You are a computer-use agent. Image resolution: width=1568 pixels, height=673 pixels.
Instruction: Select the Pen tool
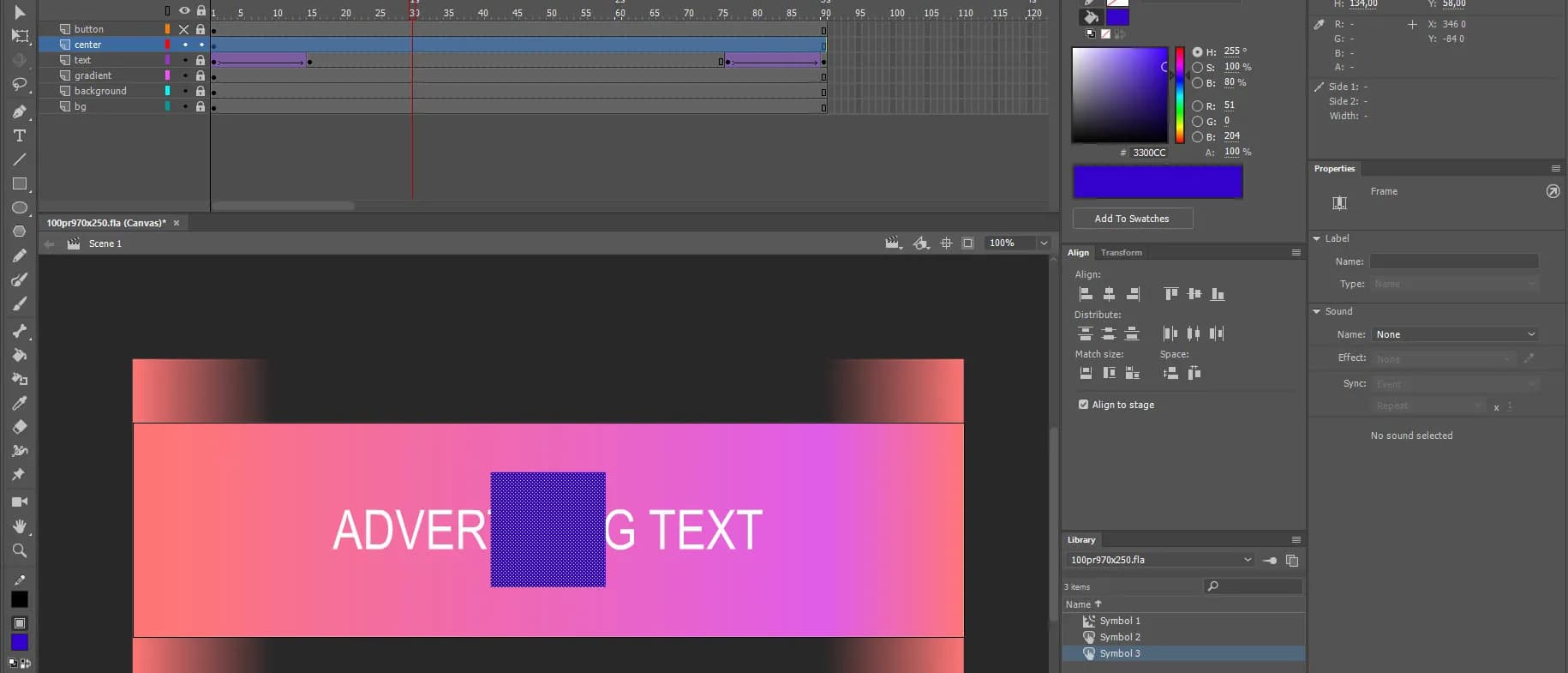pos(20,111)
